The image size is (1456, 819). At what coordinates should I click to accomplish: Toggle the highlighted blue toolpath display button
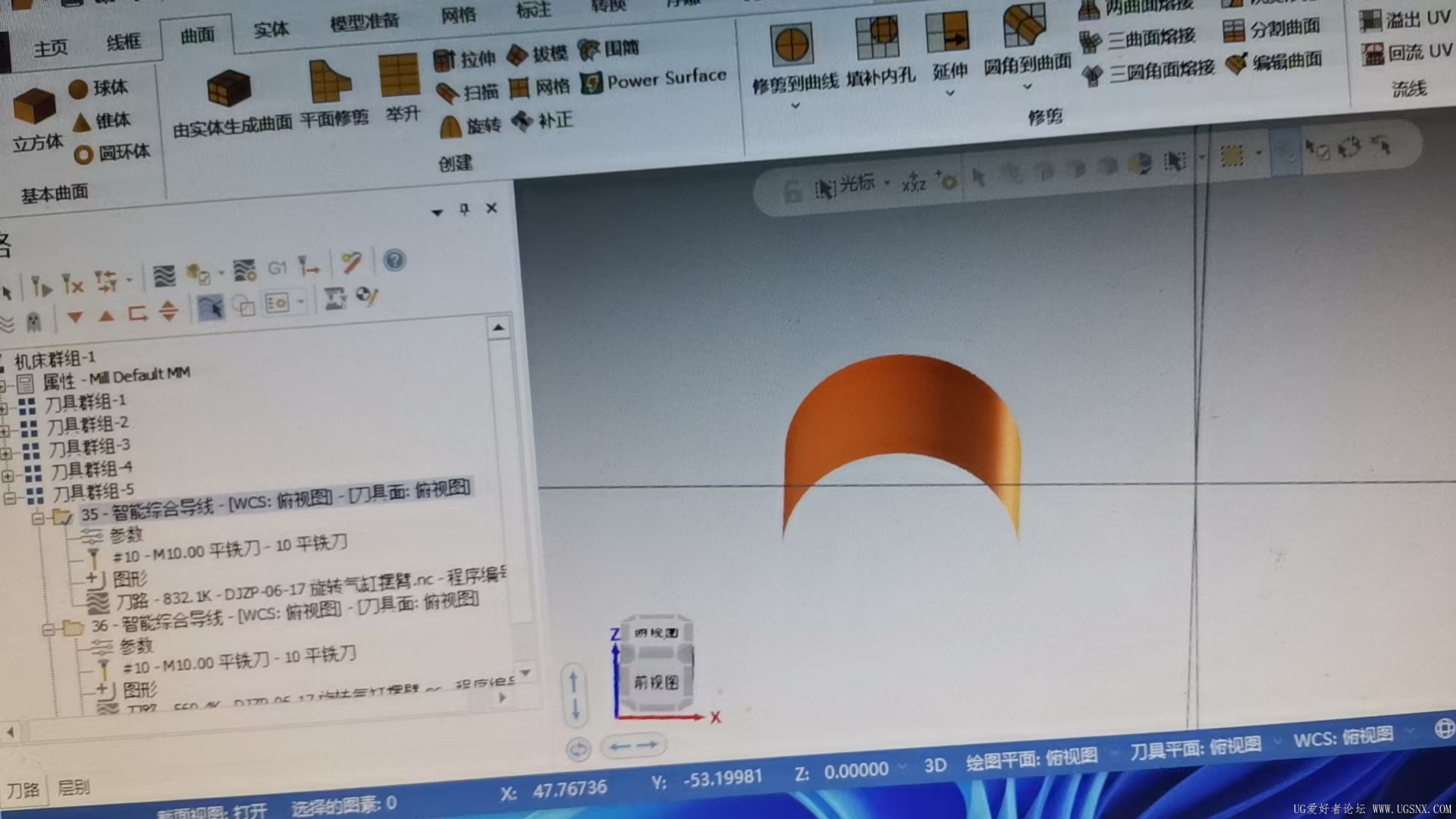tap(211, 307)
